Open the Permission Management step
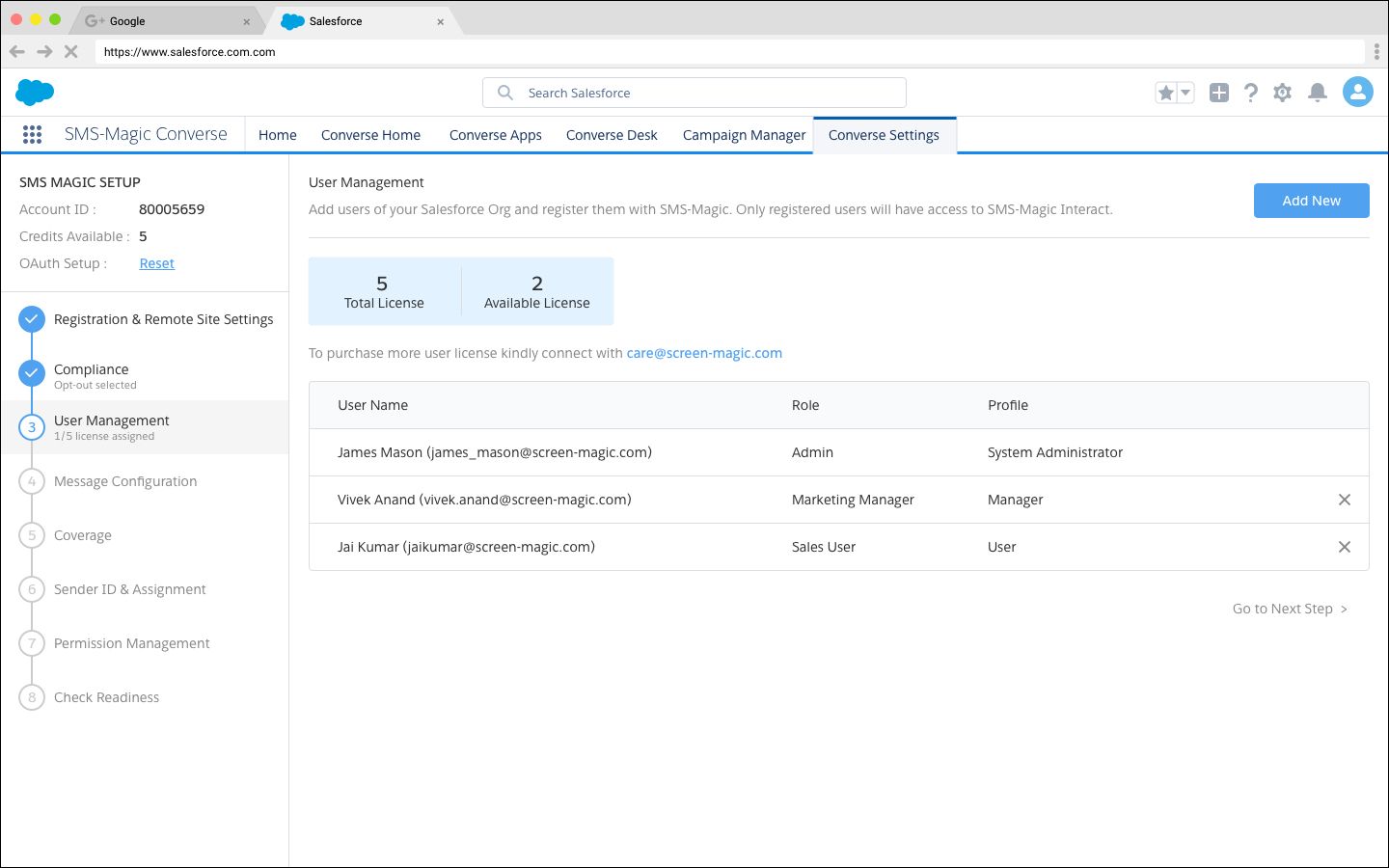The image size is (1389, 868). (x=131, y=643)
